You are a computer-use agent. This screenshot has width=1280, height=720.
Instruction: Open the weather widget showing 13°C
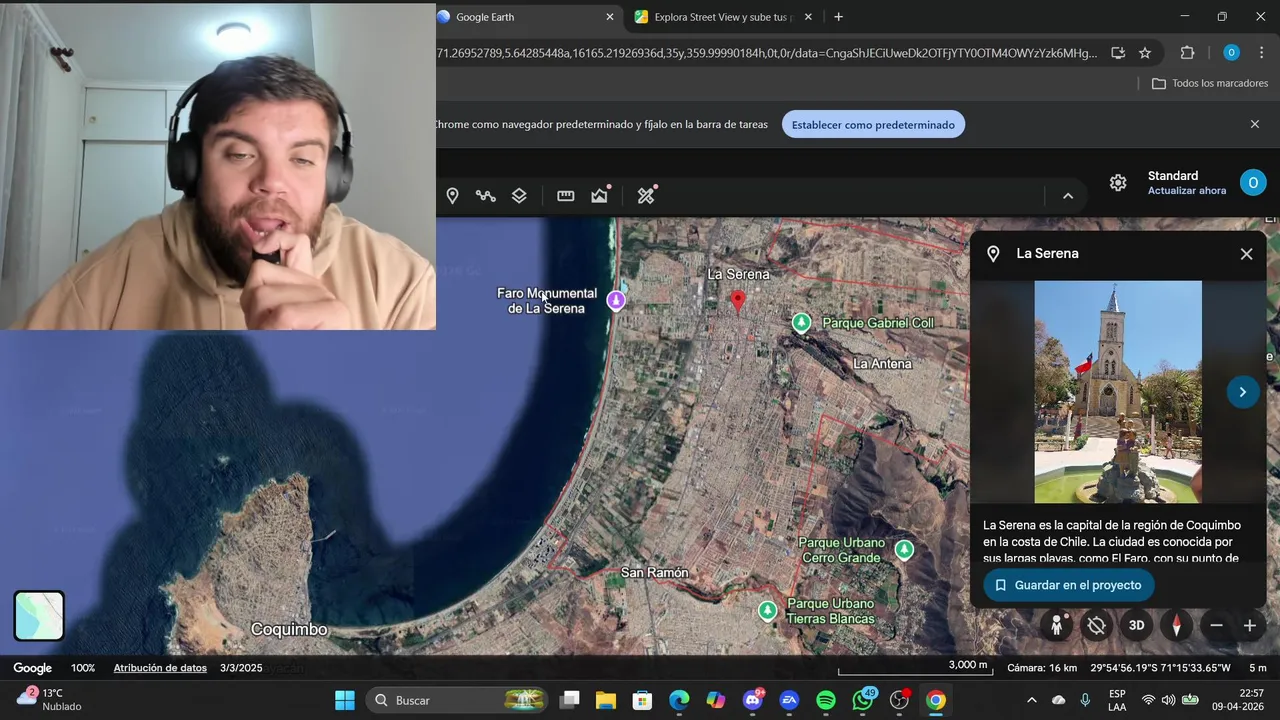pyautogui.click(x=50, y=700)
